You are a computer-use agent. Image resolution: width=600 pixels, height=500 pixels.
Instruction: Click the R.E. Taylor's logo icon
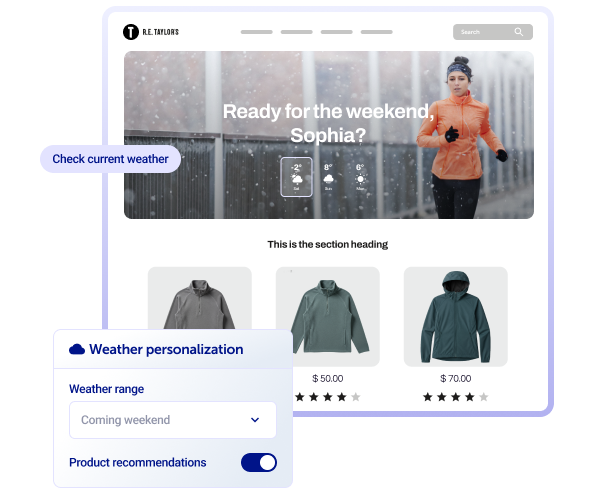[x=130, y=32]
